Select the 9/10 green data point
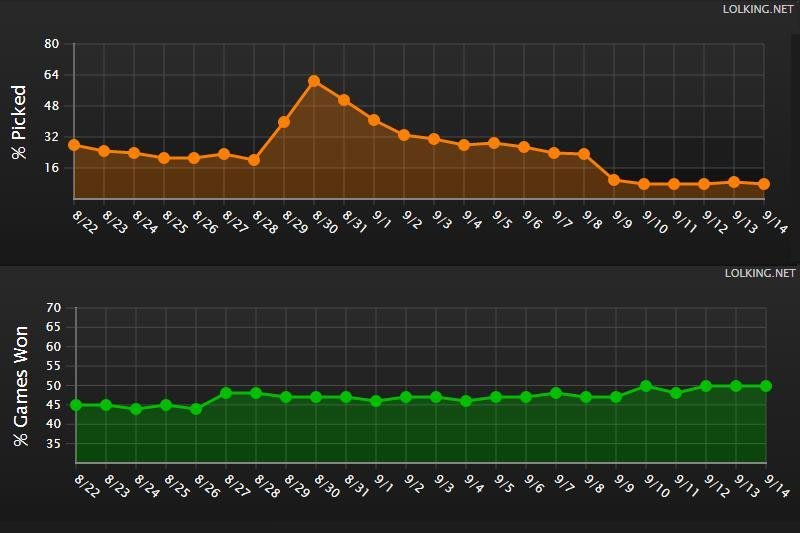This screenshot has height=533, width=800. coord(646,386)
